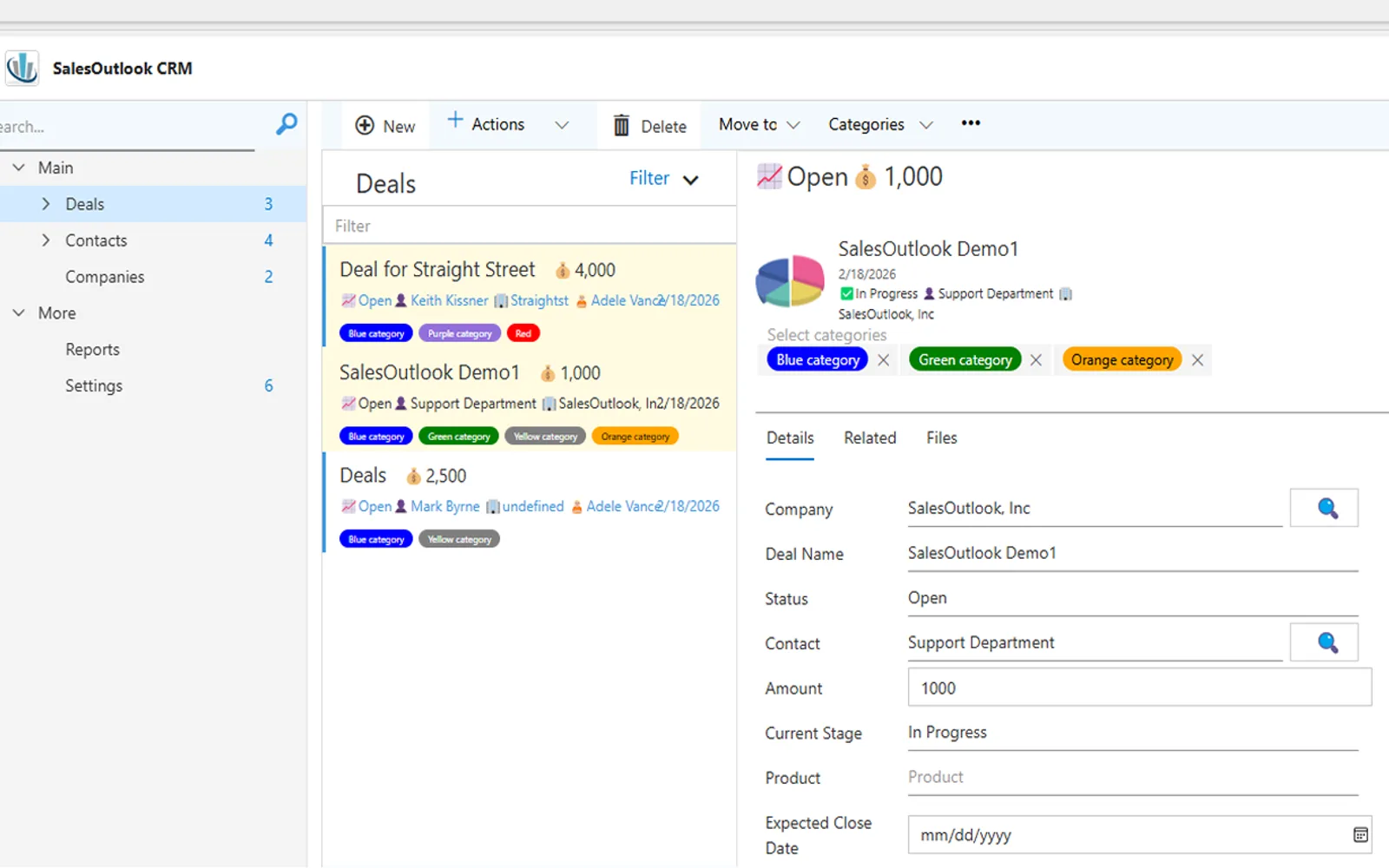Remove the Blue category tag
The width and height of the screenshot is (1389, 868).
pyautogui.click(x=884, y=360)
